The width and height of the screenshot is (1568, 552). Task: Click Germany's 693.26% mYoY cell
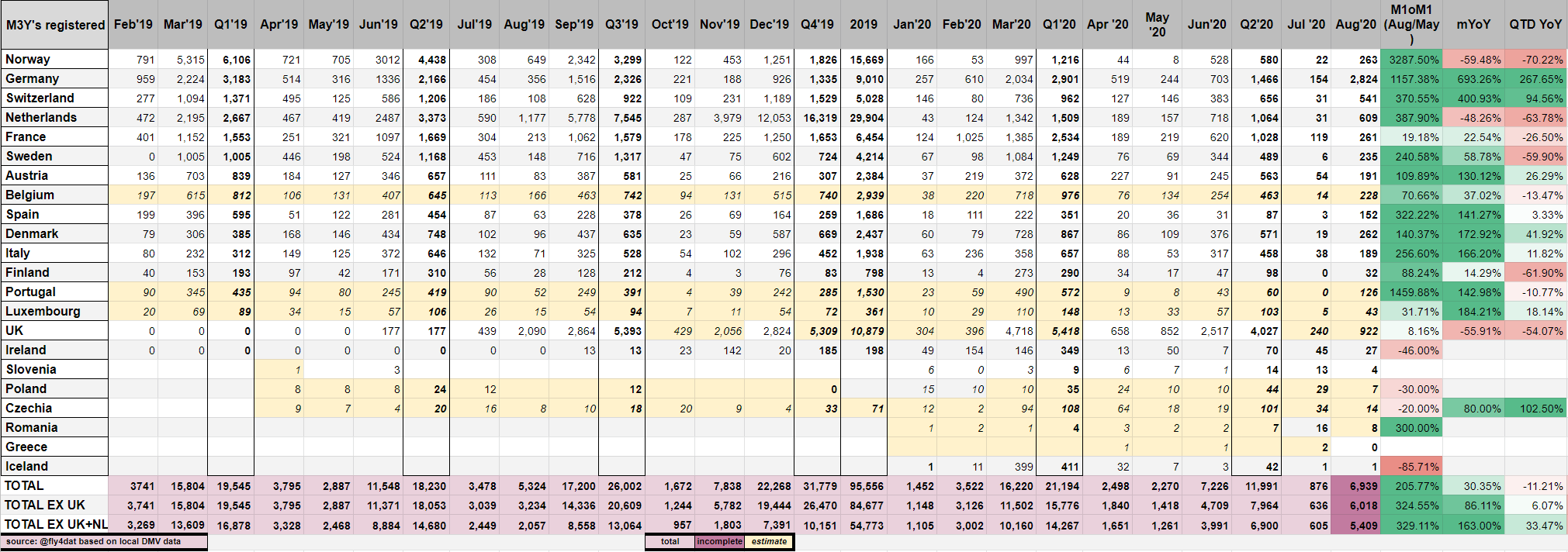1473,78
